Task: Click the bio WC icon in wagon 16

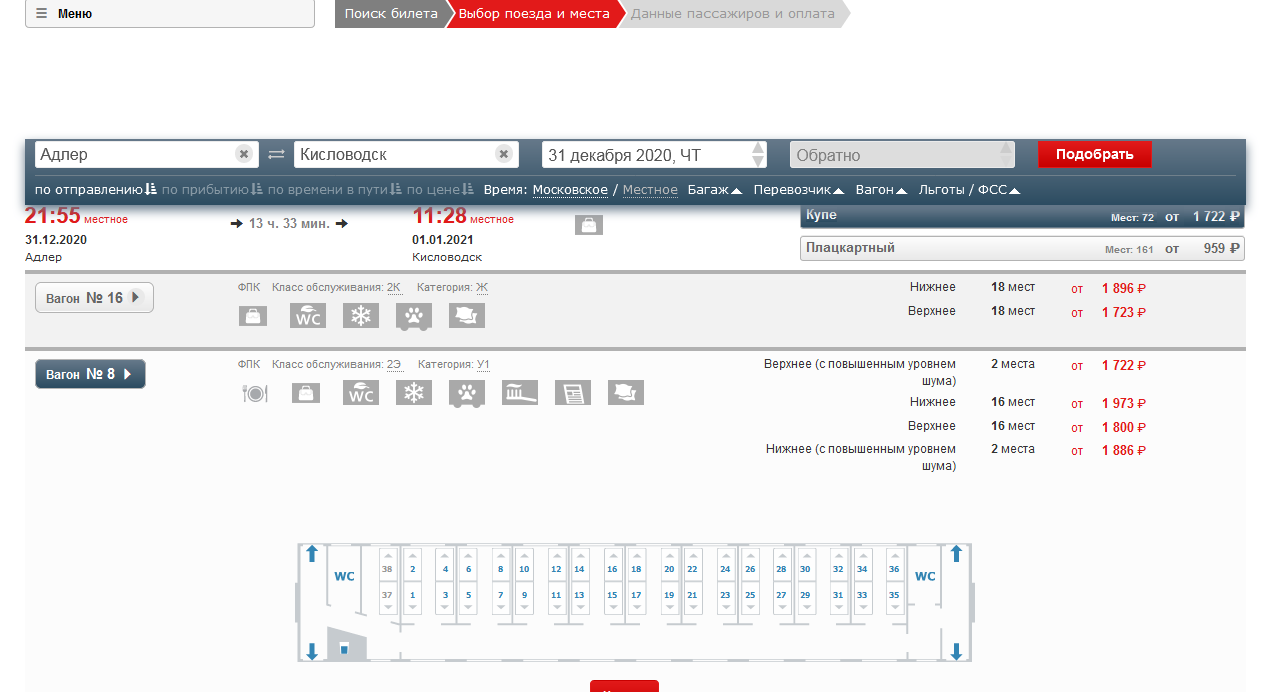Action: [x=308, y=316]
